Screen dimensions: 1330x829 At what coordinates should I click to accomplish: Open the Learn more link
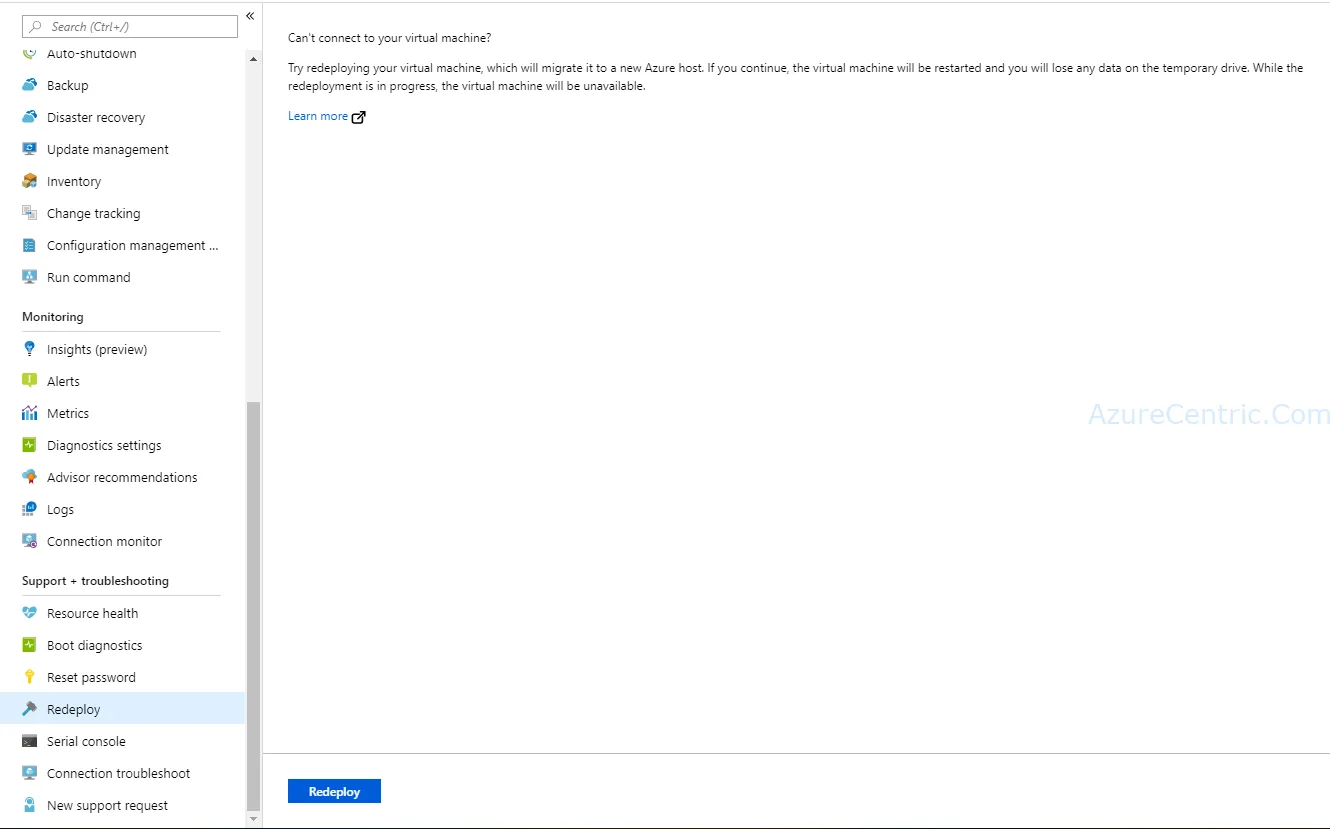click(x=318, y=116)
